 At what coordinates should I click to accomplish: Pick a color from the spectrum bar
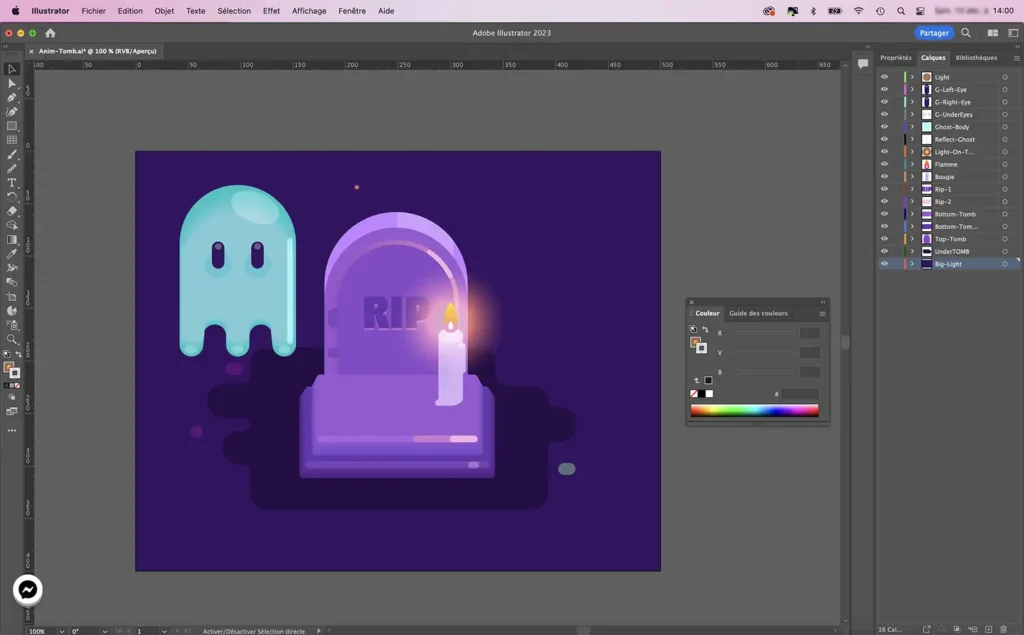[x=754, y=410]
